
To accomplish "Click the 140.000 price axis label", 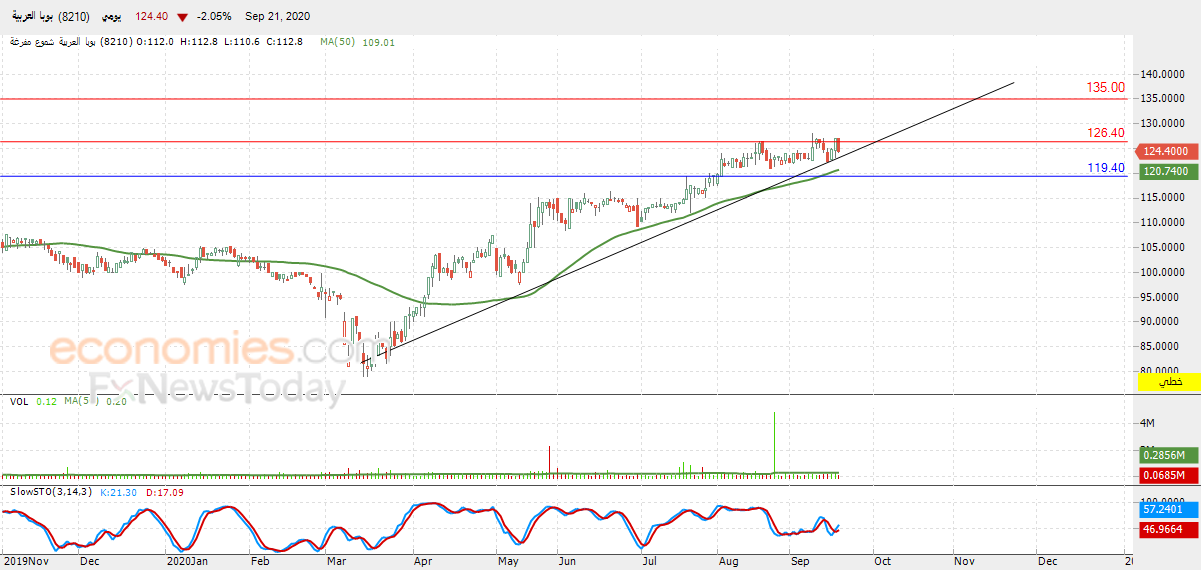I will pyautogui.click(x=1165, y=74).
